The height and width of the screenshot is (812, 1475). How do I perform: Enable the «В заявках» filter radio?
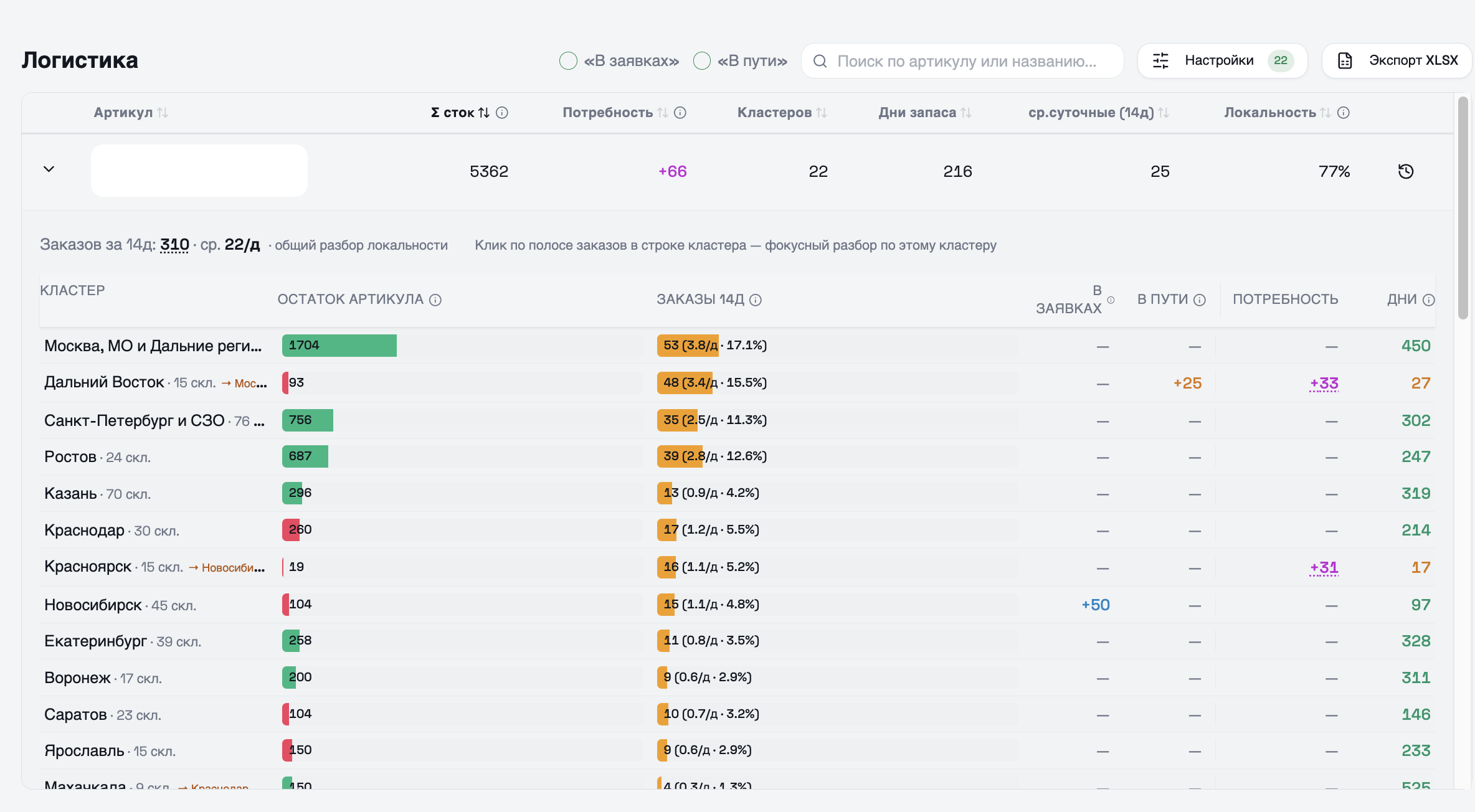click(568, 60)
